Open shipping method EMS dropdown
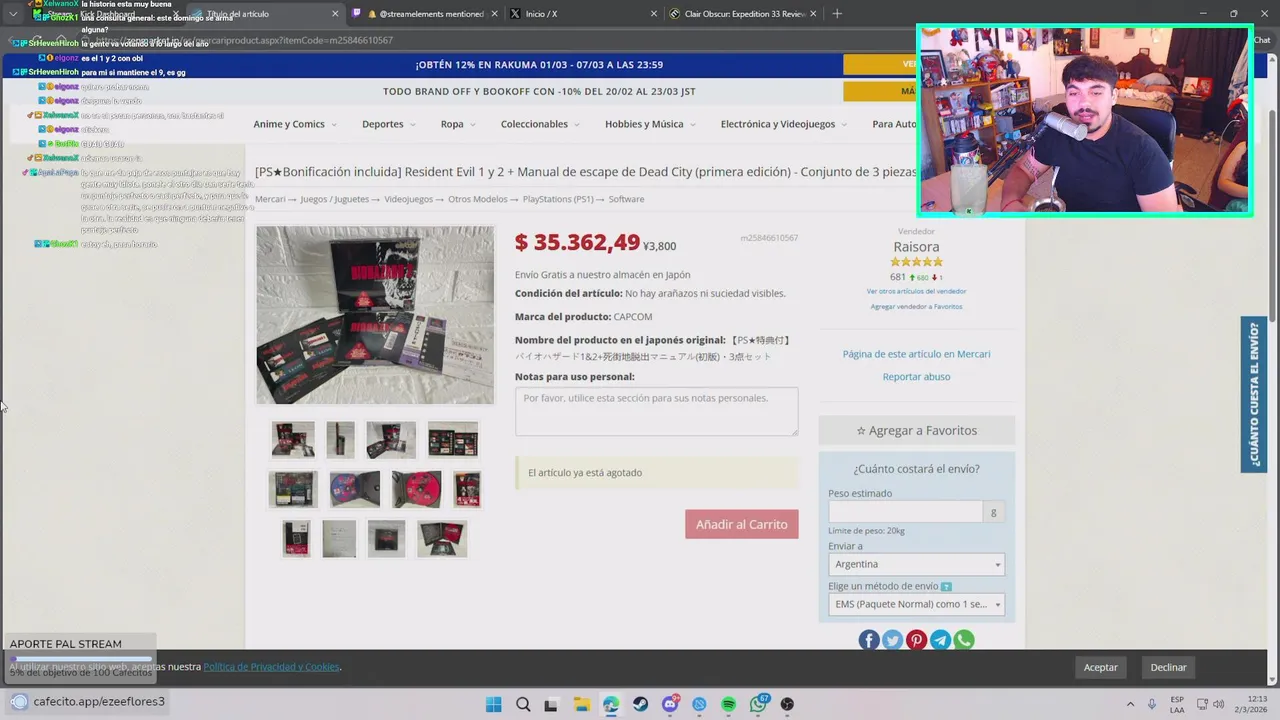1280x720 pixels. pyautogui.click(x=916, y=604)
